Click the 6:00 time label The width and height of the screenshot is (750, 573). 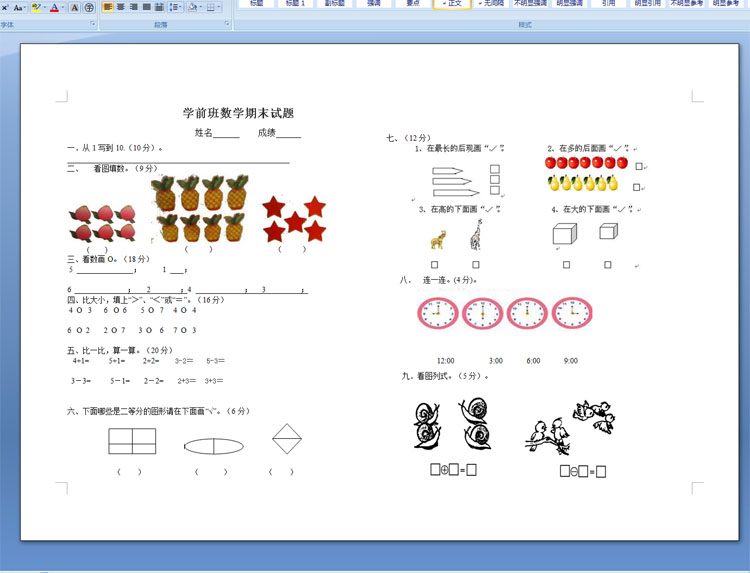[x=533, y=361]
